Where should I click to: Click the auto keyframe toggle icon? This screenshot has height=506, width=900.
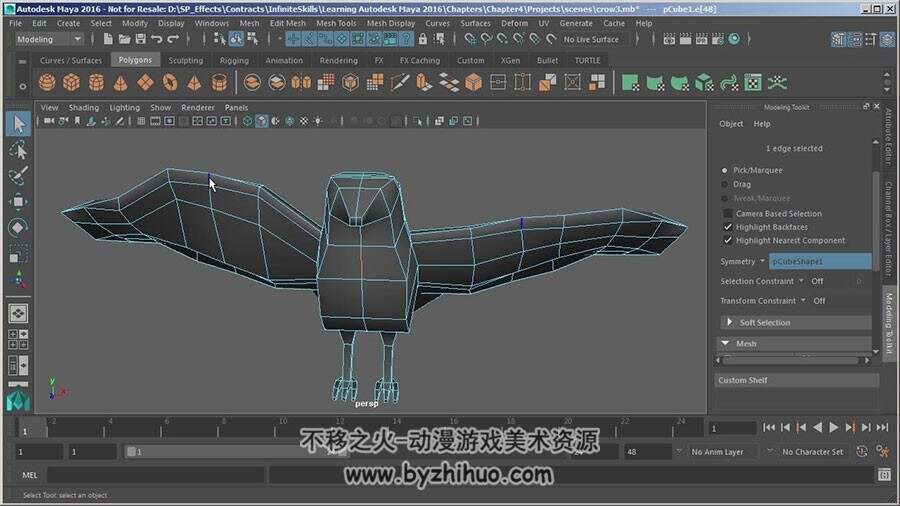pyautogui.click(x=862, y=451)
